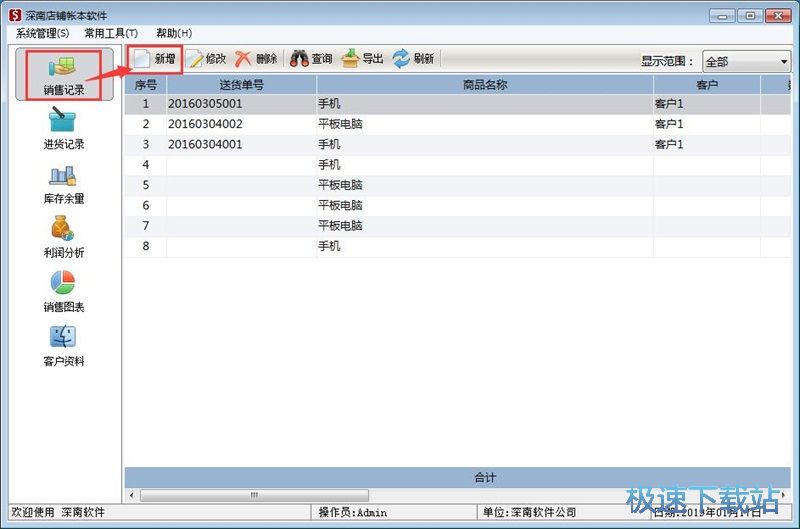Open the 常用工具(T) menu
The width and height of the screenshot is (800, 529).
coord(111,33)
